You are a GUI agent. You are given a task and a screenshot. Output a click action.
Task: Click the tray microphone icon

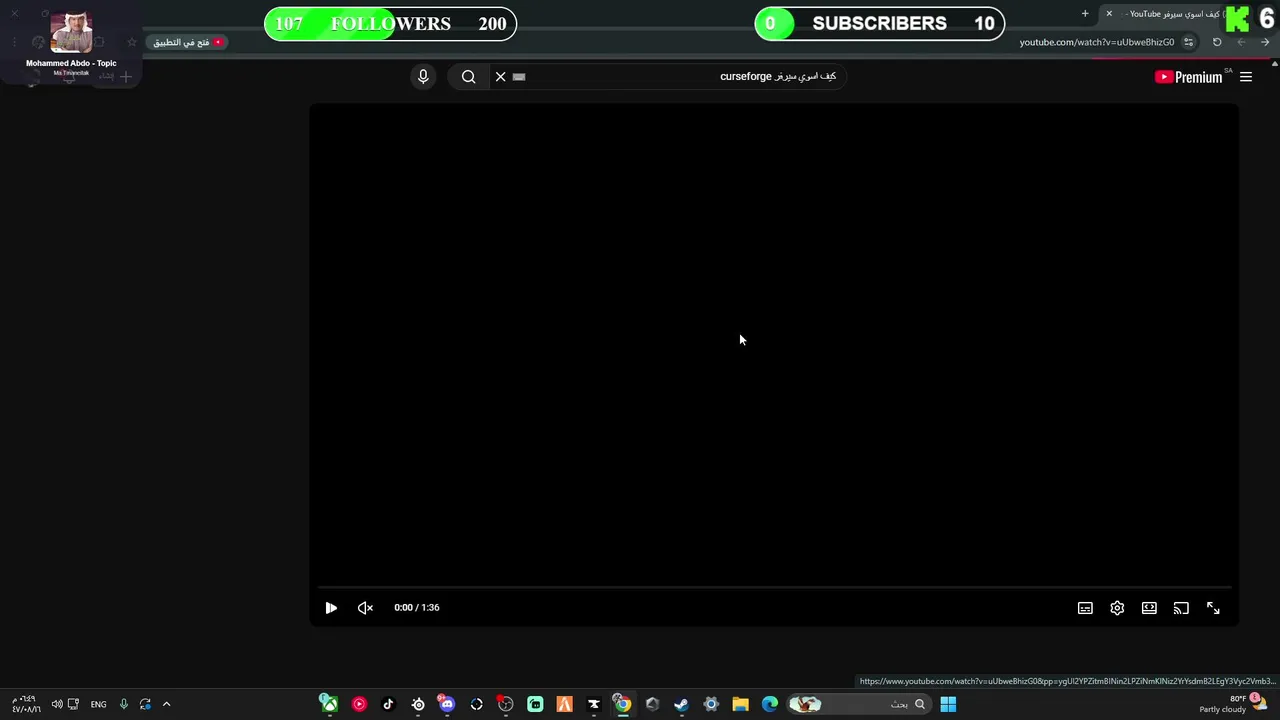[x=123, y=704]
